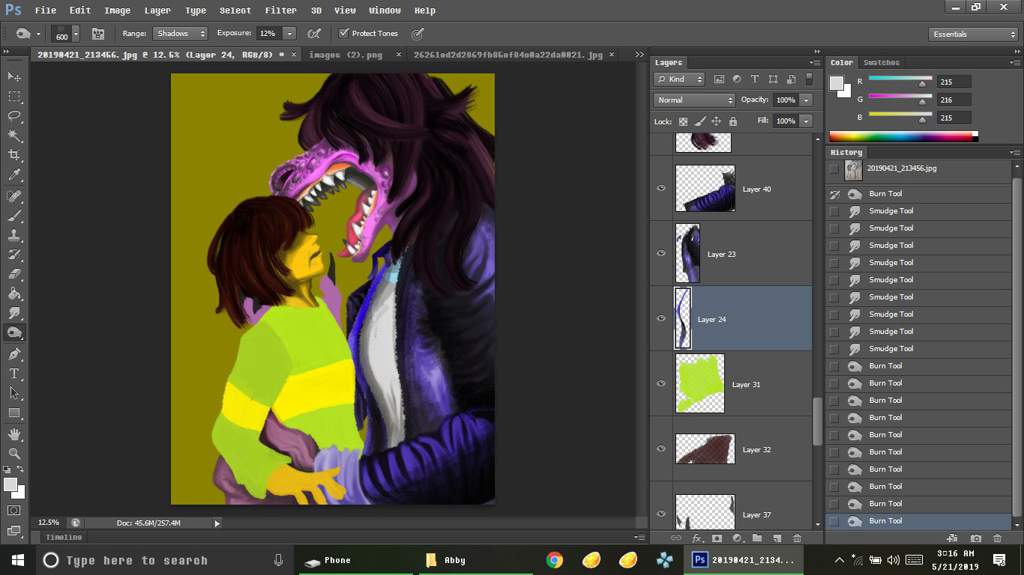
Task: Hide Layer 23 visibility eye
Action: point(661,254)
